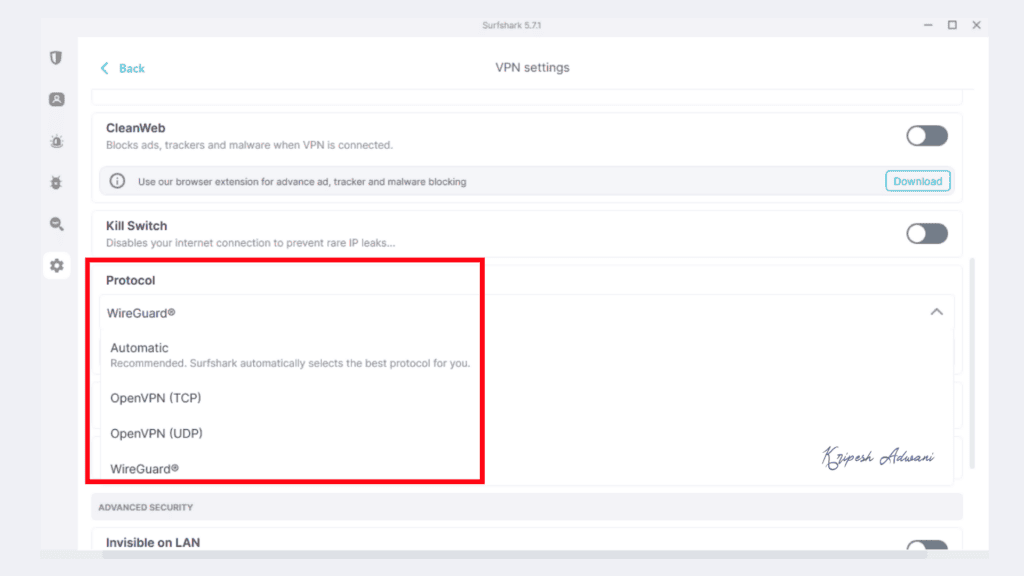Open the VPN shield tab in sidebar
This screenshot has height=576, width=1024.
[x=57, y=58]
